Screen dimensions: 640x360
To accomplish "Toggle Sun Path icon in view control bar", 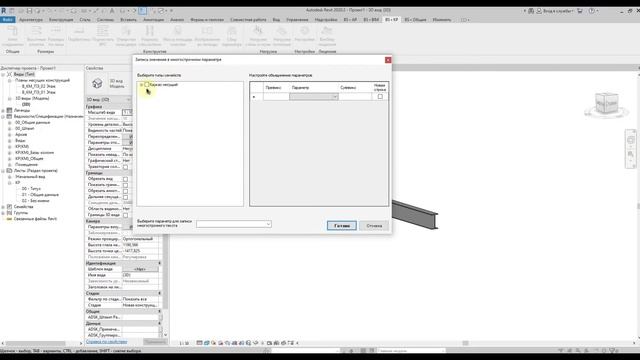I will point(213,343).
